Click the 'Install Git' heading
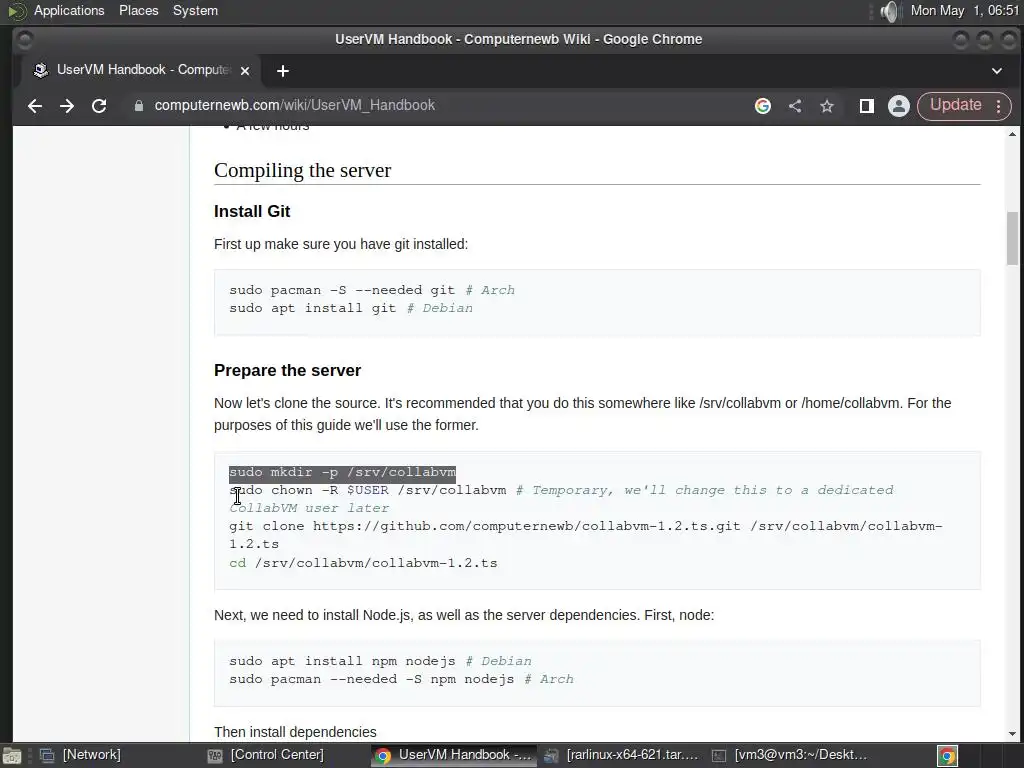Screen dimensions: 1024x768 (x=252, y=211)
